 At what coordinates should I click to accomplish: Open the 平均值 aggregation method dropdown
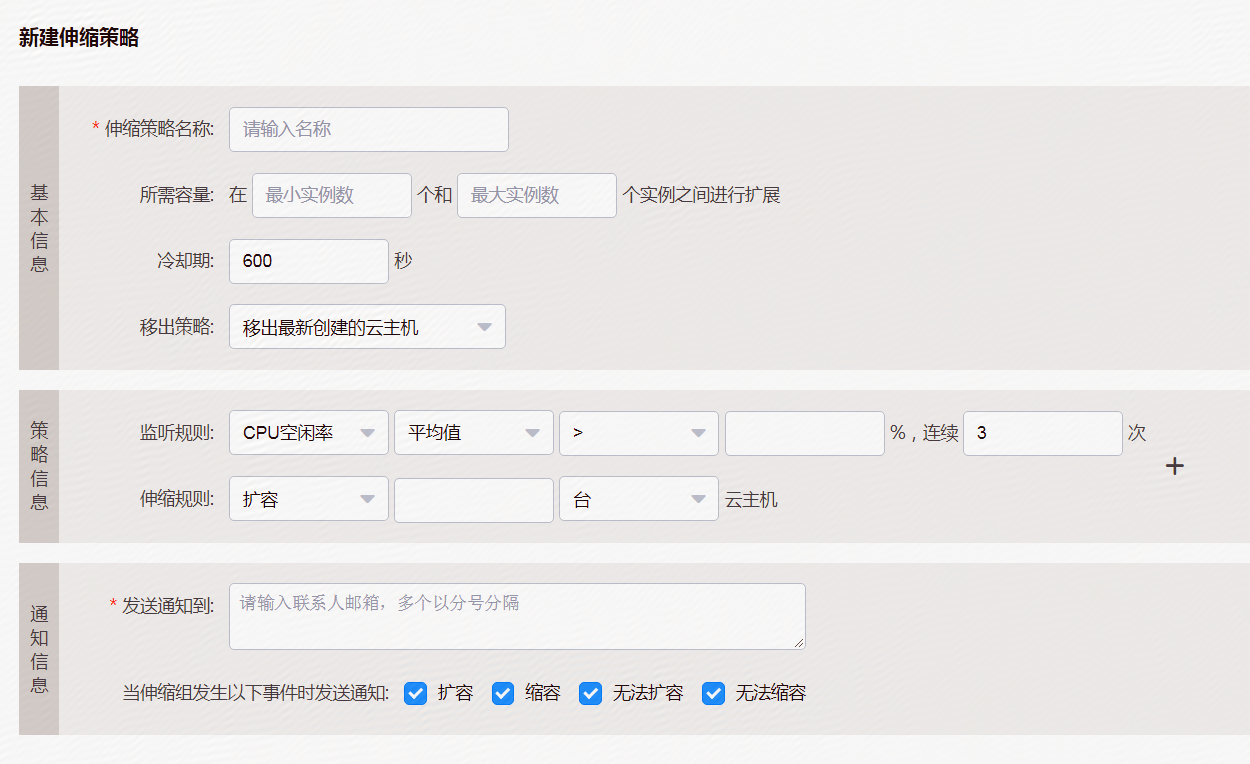473,432
